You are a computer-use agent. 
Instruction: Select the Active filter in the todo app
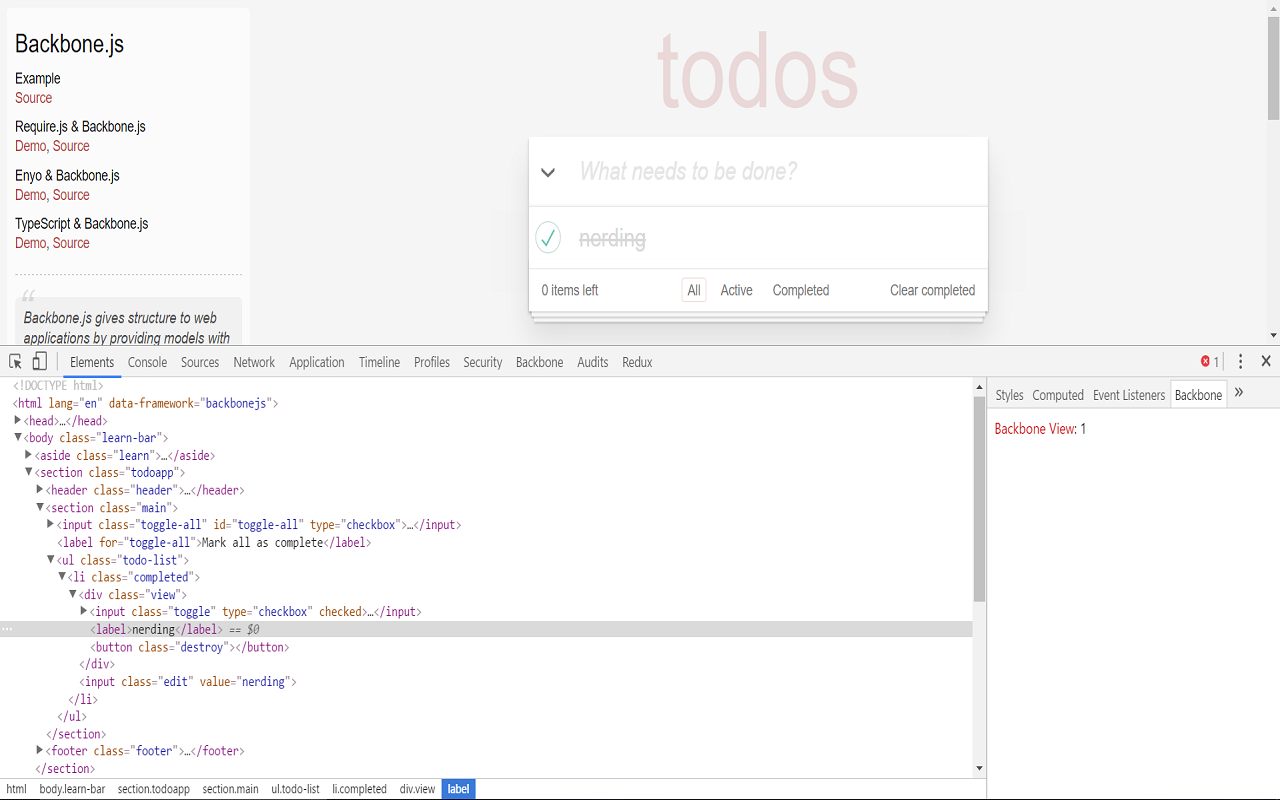736,290
